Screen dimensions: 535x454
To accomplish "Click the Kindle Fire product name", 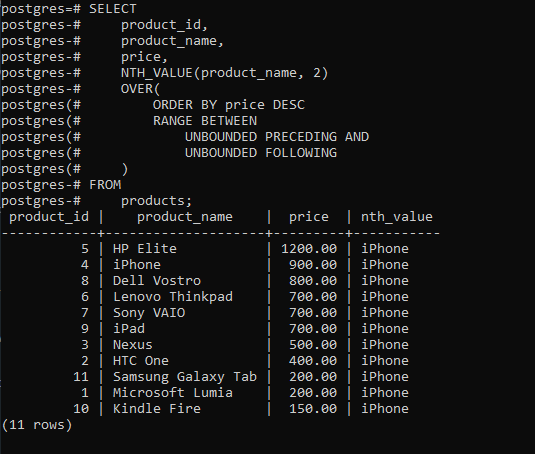I will pyautogui.click(x=157, y=409).
